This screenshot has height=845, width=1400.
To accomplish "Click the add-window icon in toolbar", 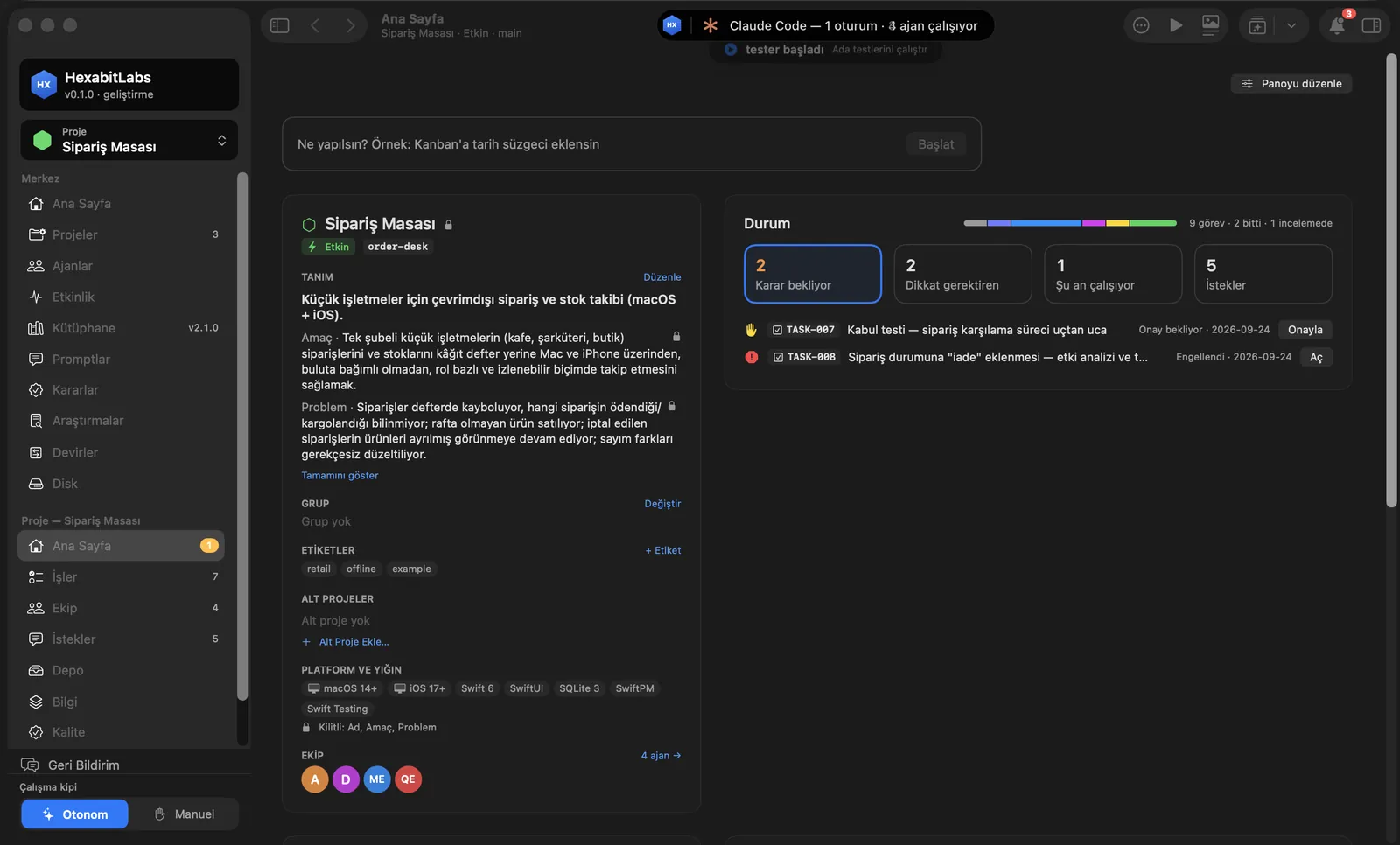I will [1257, 26].
